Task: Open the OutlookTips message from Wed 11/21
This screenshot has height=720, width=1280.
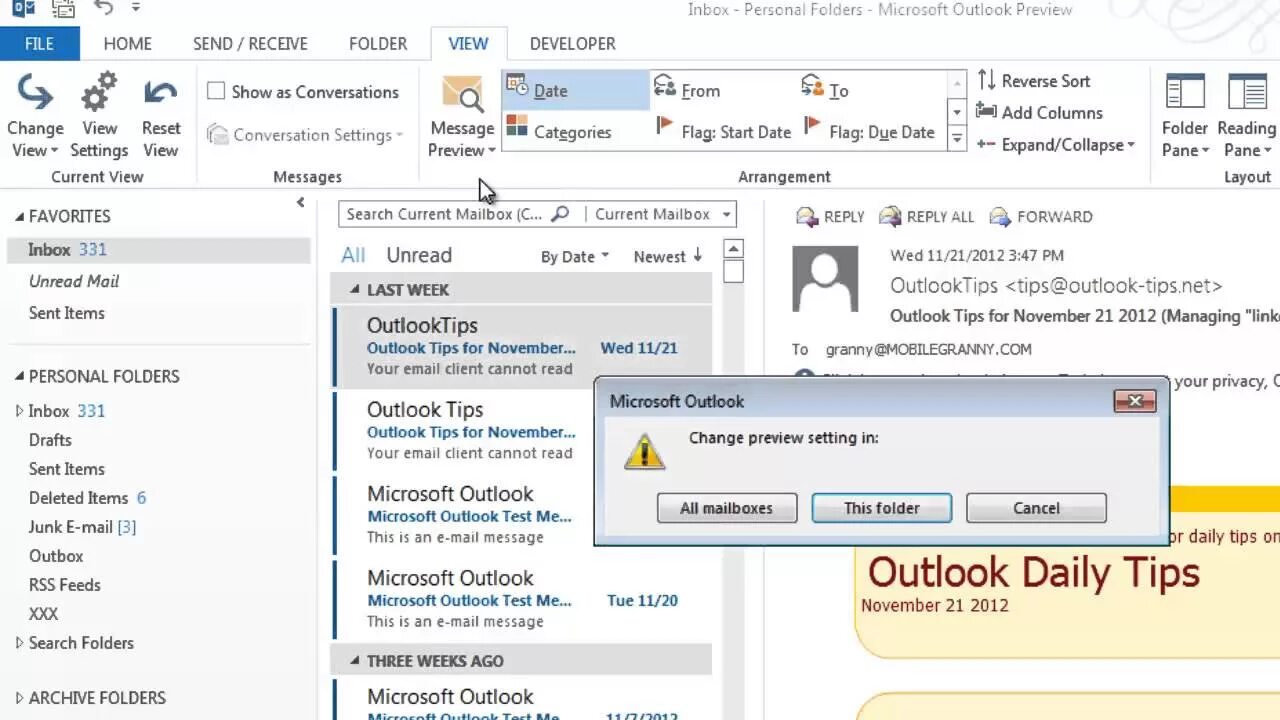Action: 522,346
